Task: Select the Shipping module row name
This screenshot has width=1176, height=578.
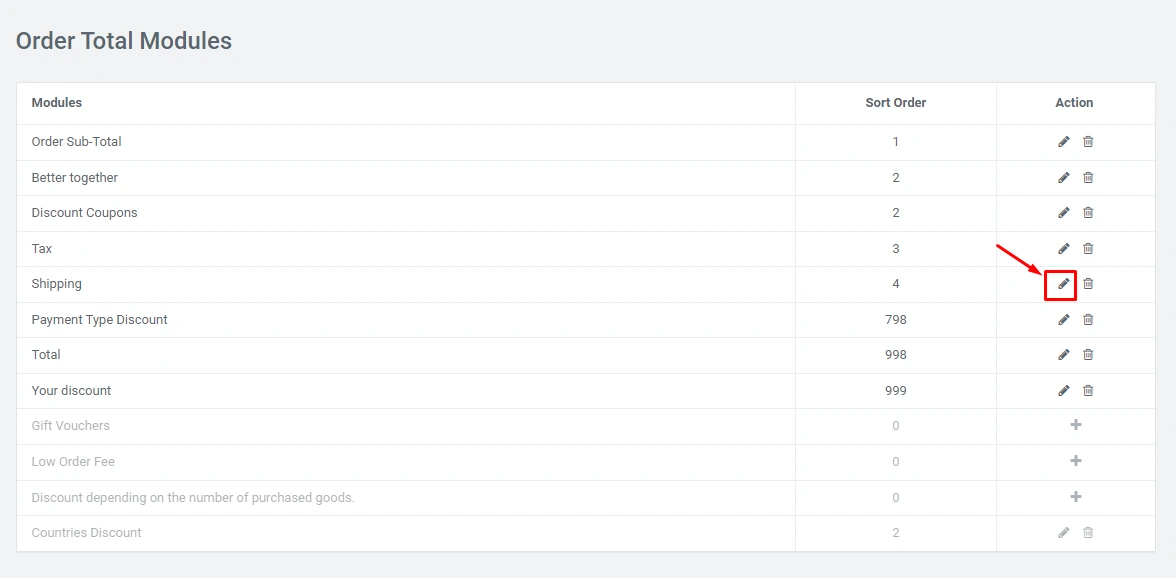Action: pyautogui.click(x=57, y=284)
